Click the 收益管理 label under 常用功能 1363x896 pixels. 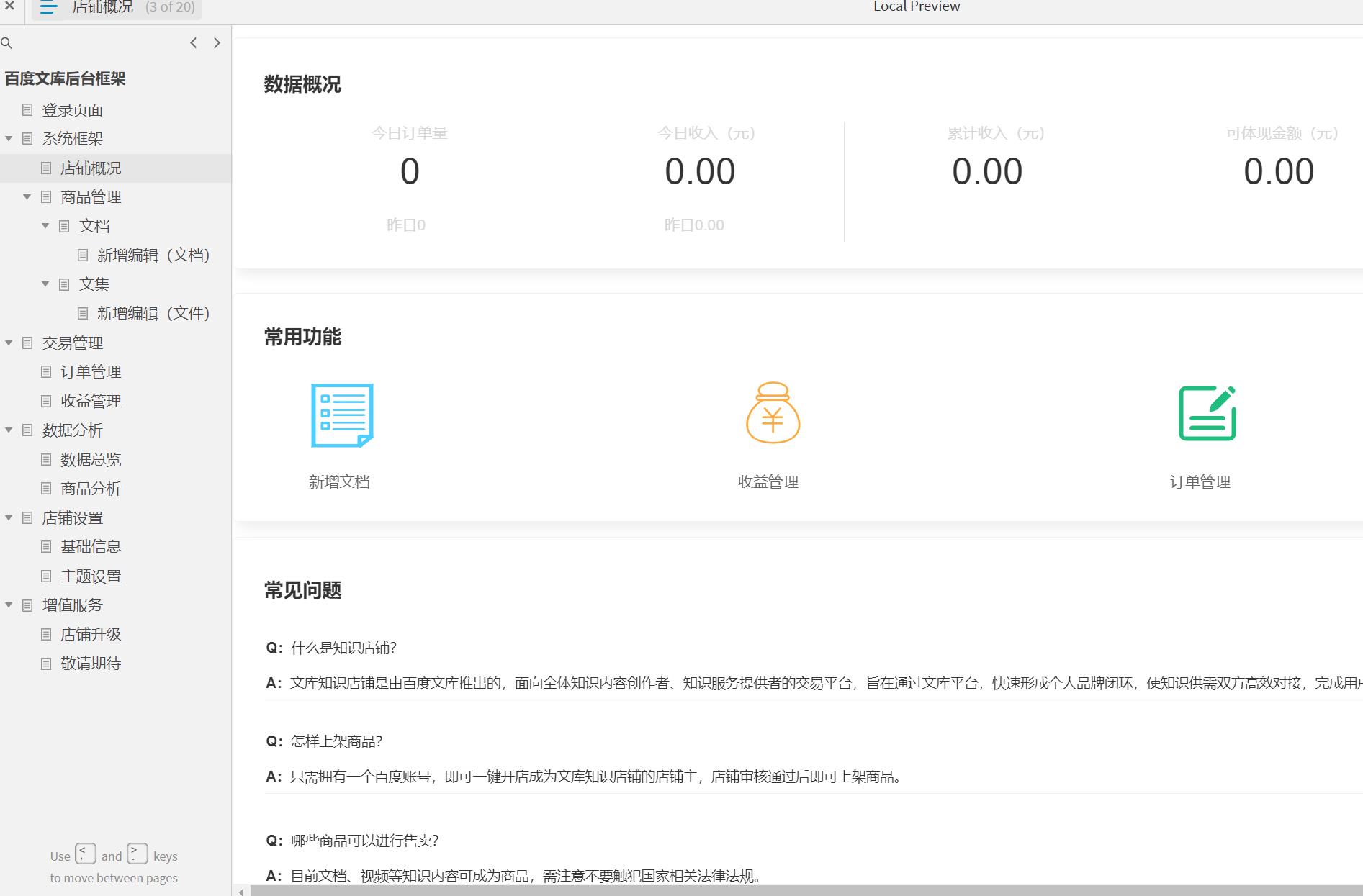click(x=768, y=481)
